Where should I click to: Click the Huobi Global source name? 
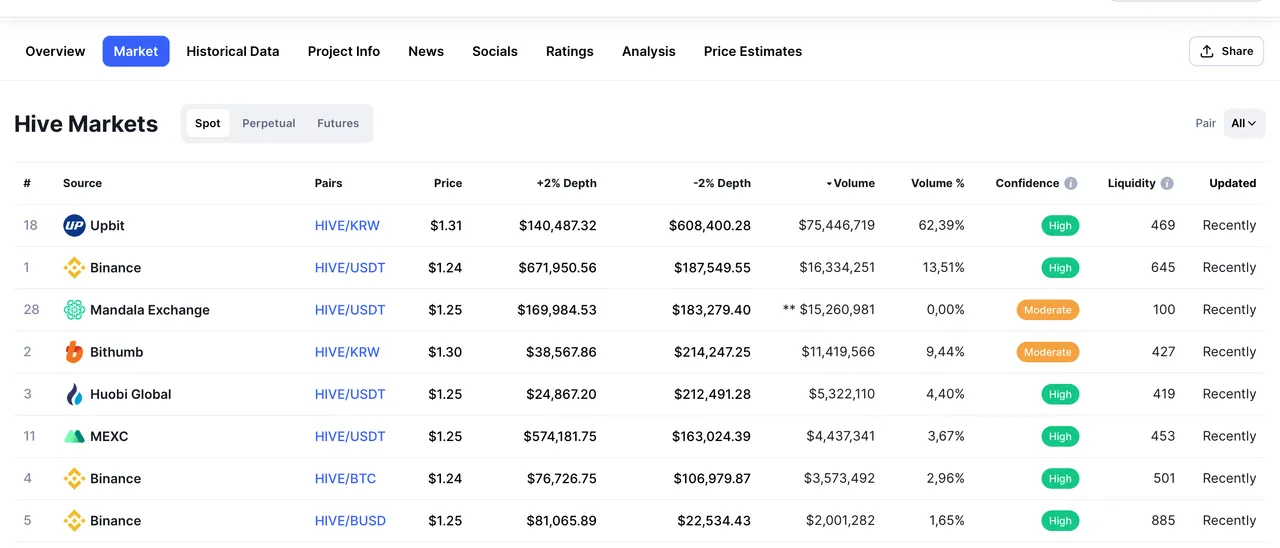[x=131, y=394]
